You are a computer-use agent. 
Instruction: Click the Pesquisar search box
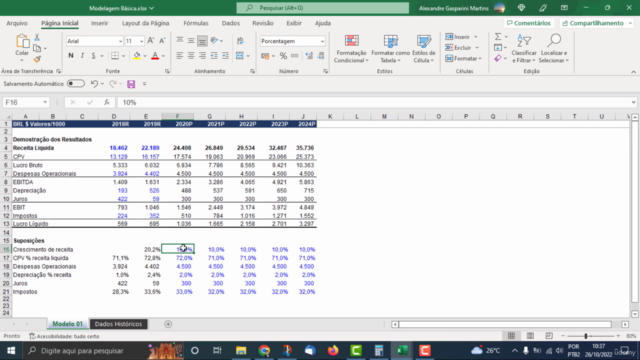click(x=322, y=8)
